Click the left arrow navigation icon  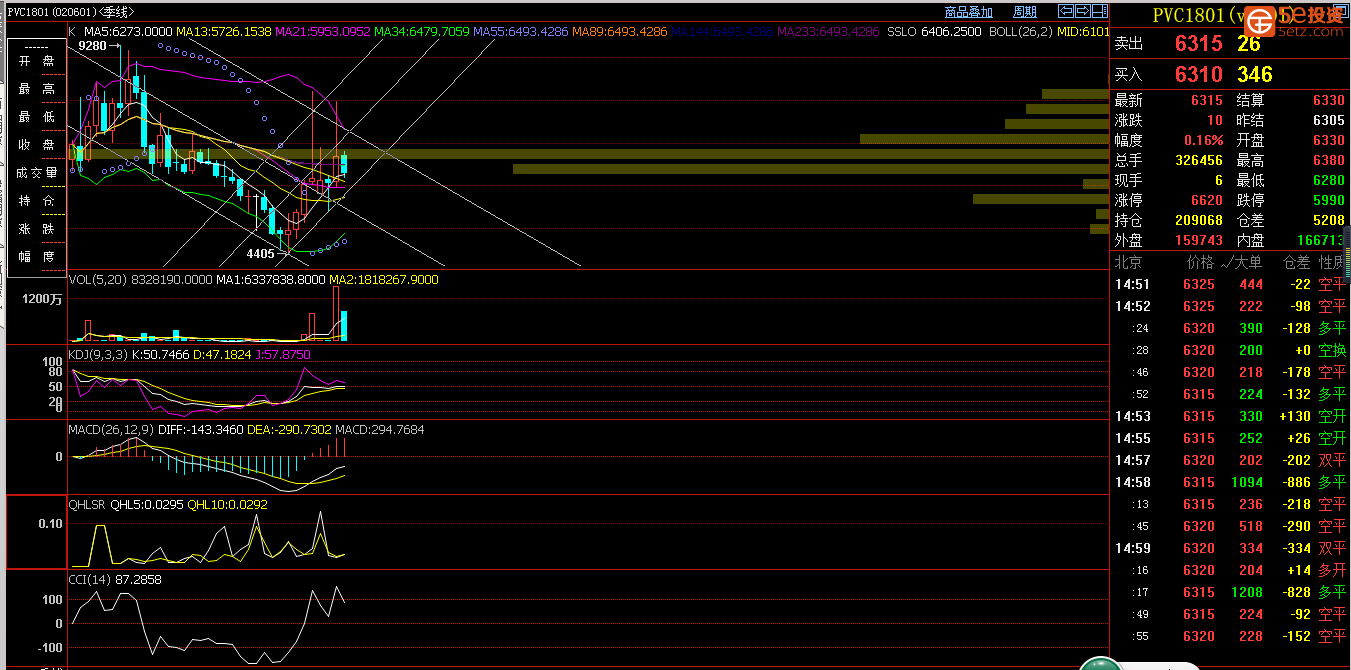(x=1066, y=12)
